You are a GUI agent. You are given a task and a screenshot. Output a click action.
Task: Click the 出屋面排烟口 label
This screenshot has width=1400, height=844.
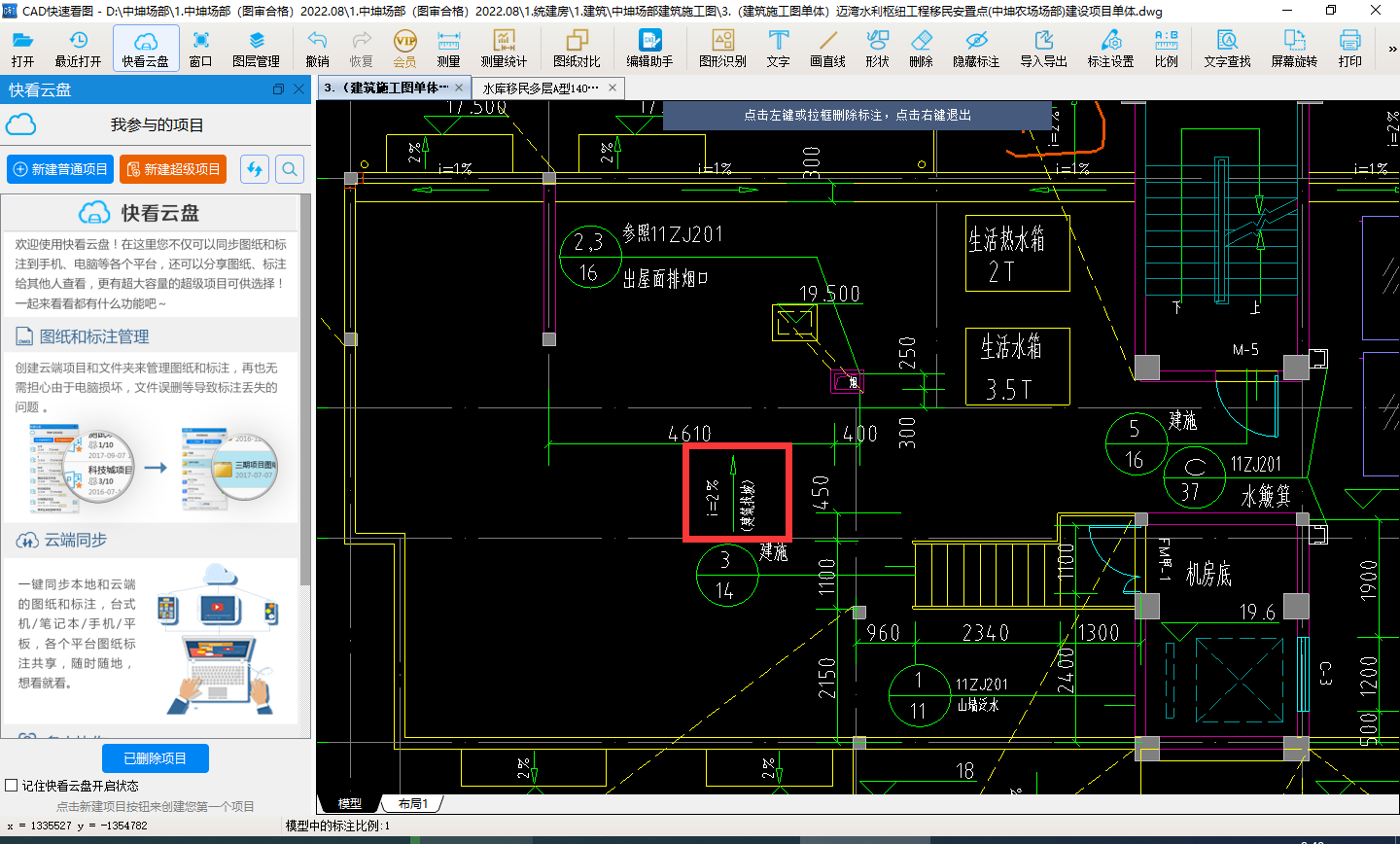[665, 279]
